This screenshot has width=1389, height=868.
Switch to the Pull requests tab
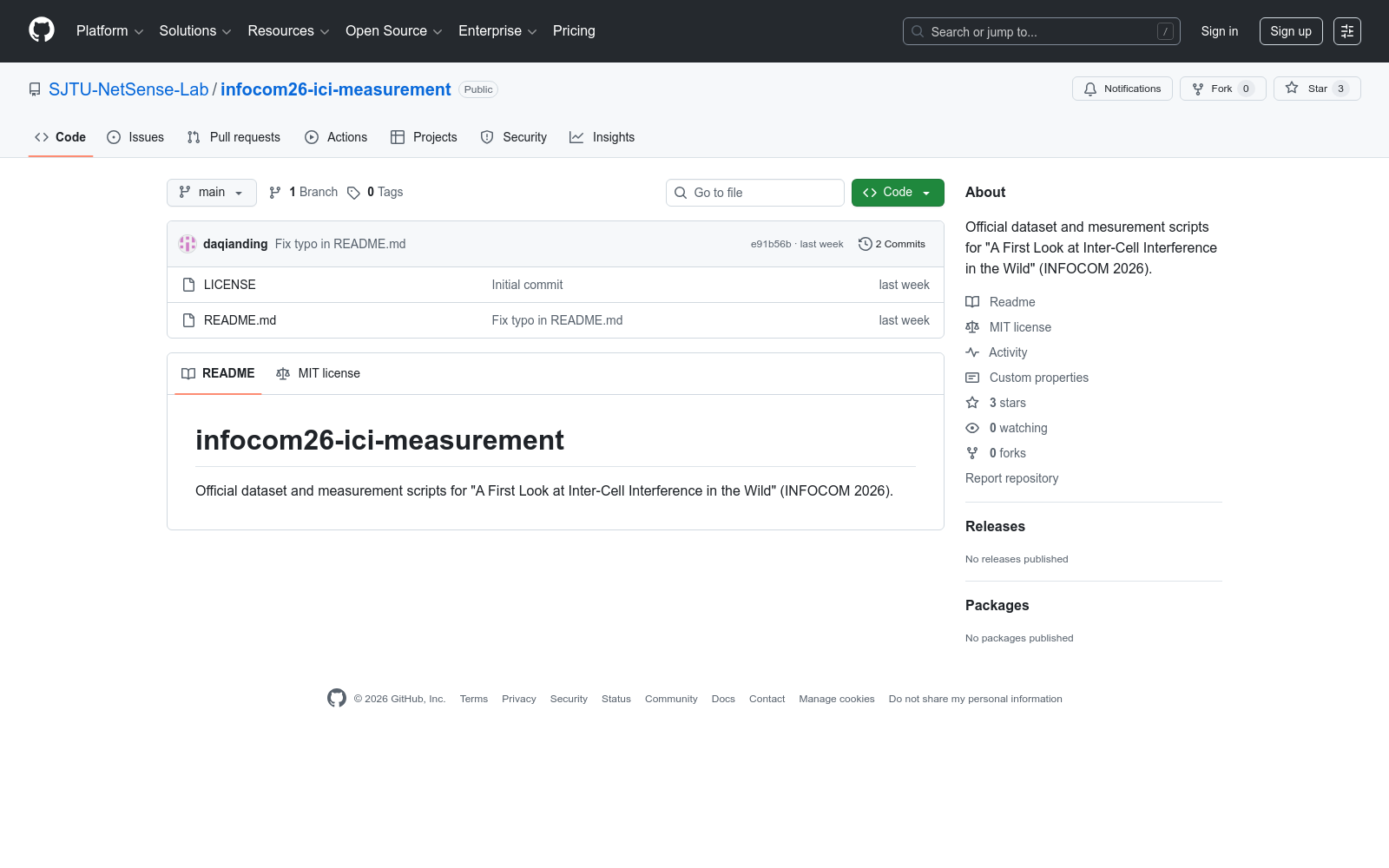pyautogui.click(x=234, y=137)
